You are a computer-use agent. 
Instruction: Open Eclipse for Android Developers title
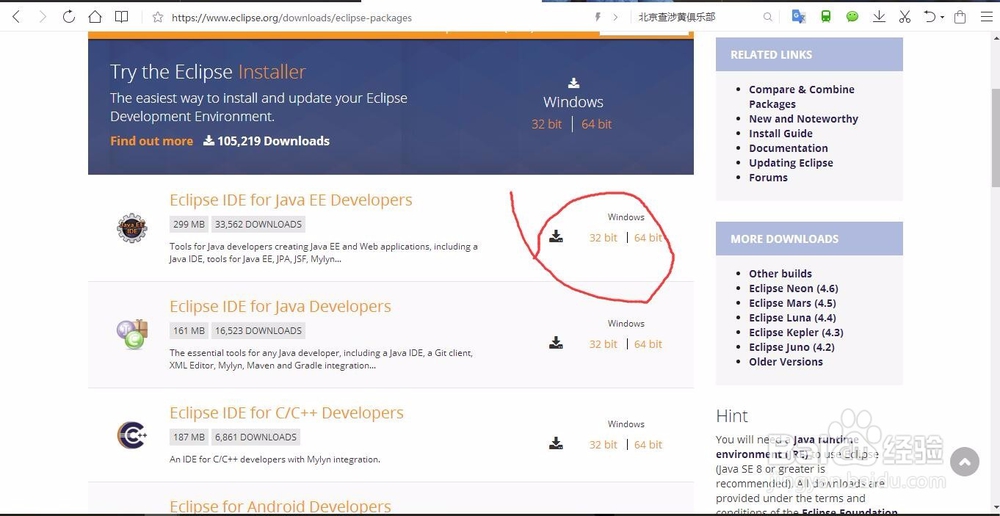(x=280, y=506)
